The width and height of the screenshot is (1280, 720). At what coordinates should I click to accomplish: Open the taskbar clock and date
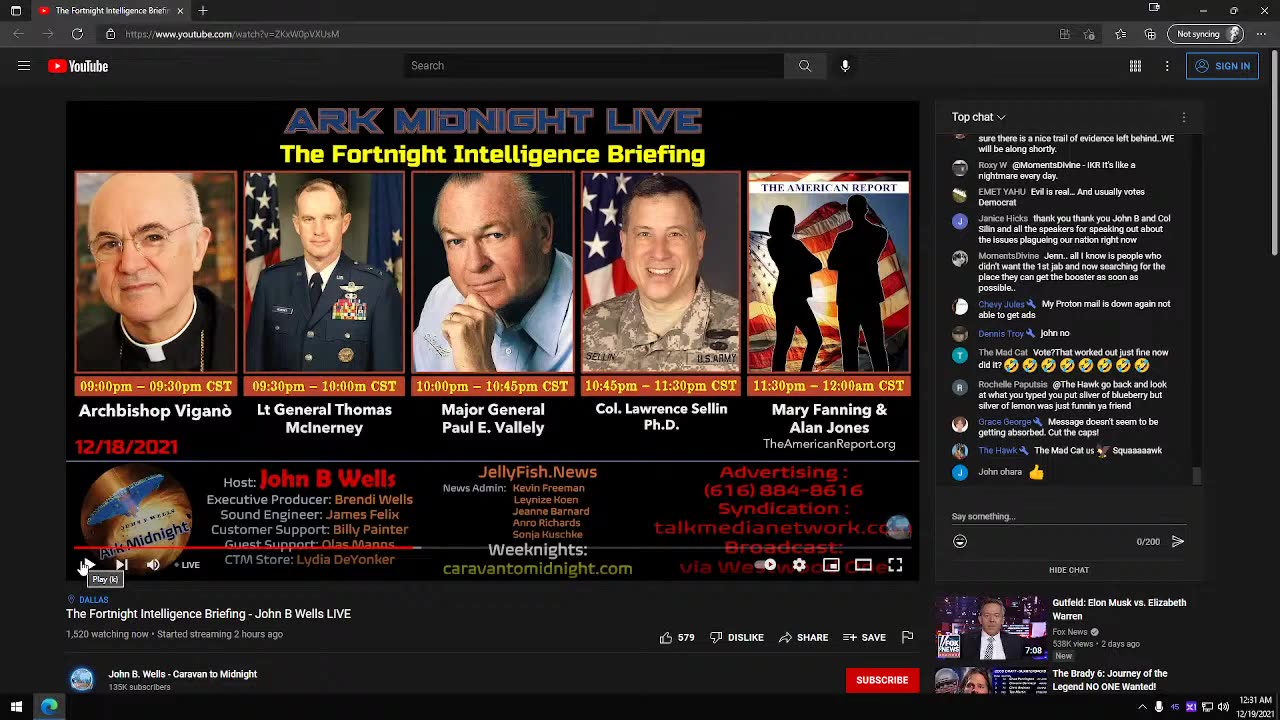point(1255,707)
